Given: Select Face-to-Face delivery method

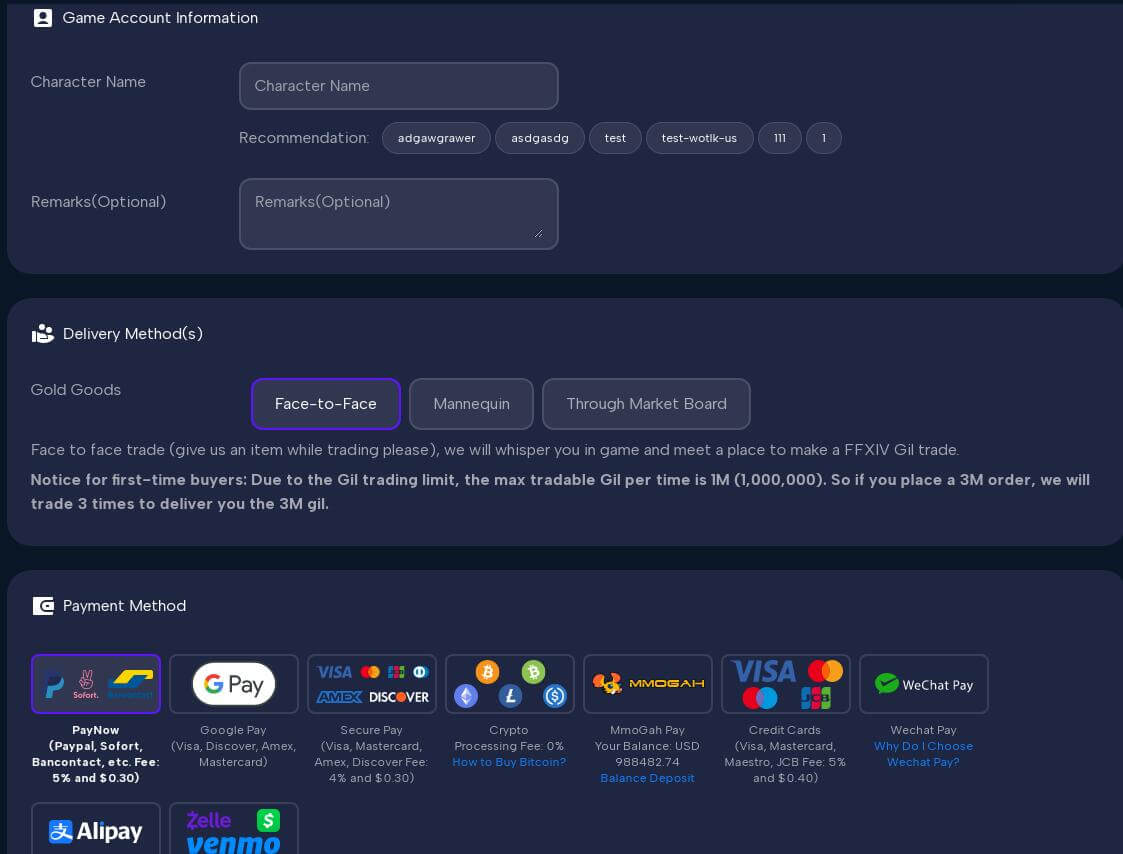Looking at the screenshot, I should pyautogui.click(x=326, y=404).
